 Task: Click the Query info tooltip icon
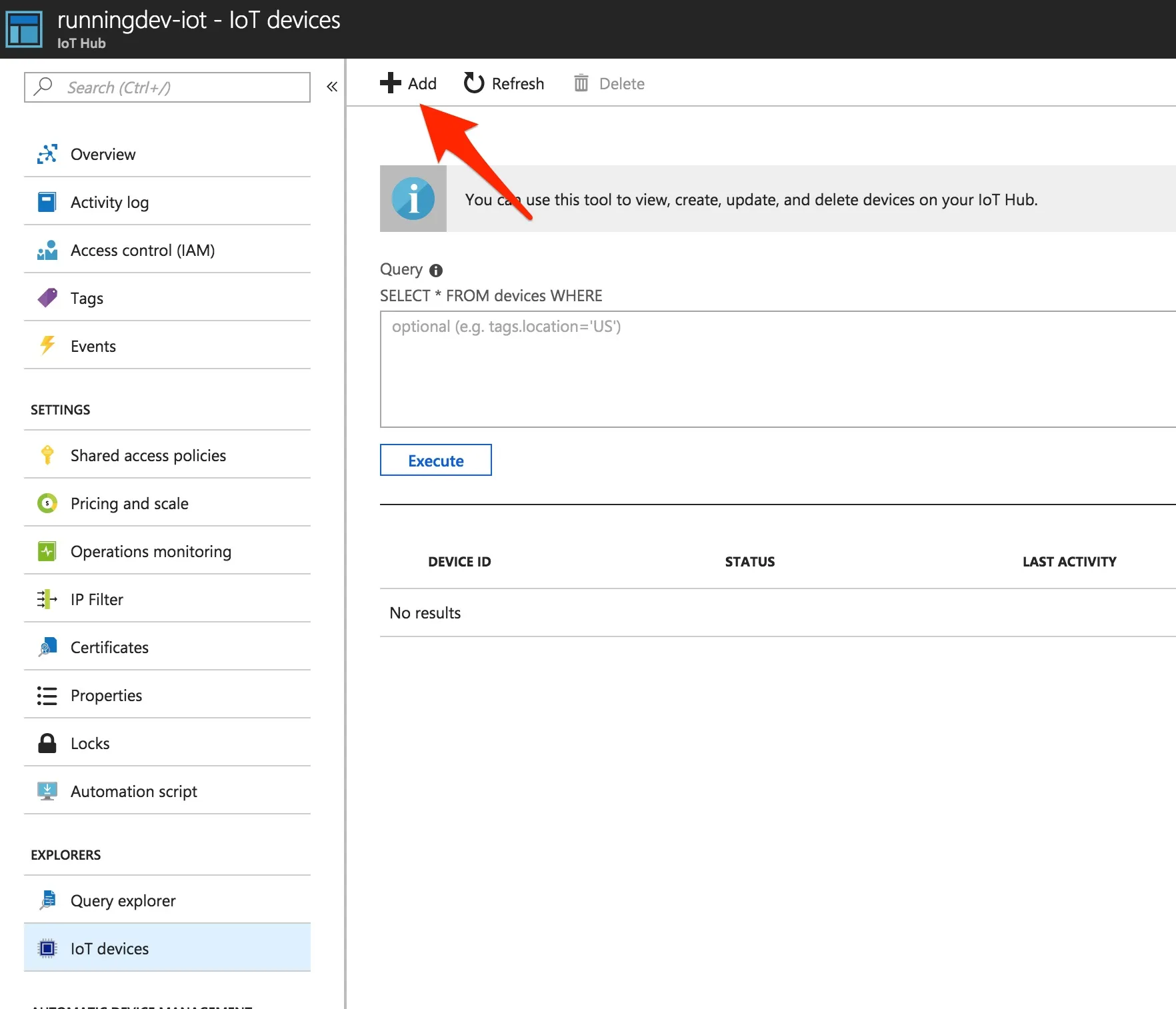[x=436, y=270]
